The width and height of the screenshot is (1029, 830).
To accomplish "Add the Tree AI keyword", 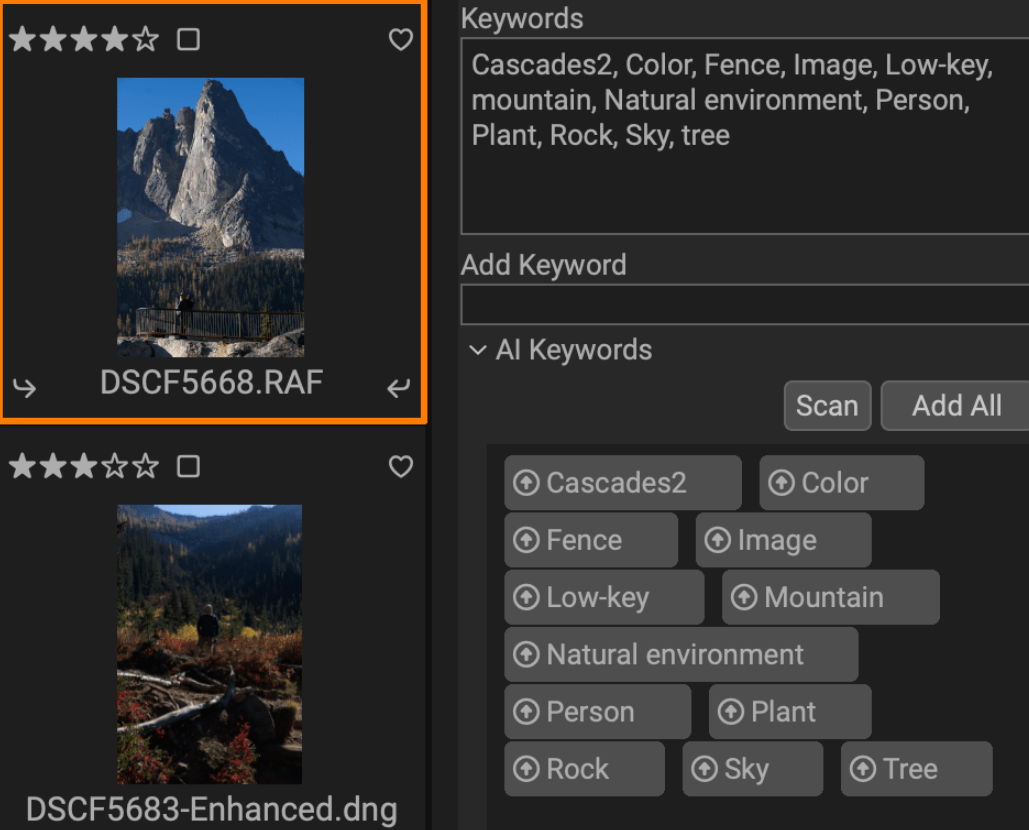I will [x=917, y=769].
